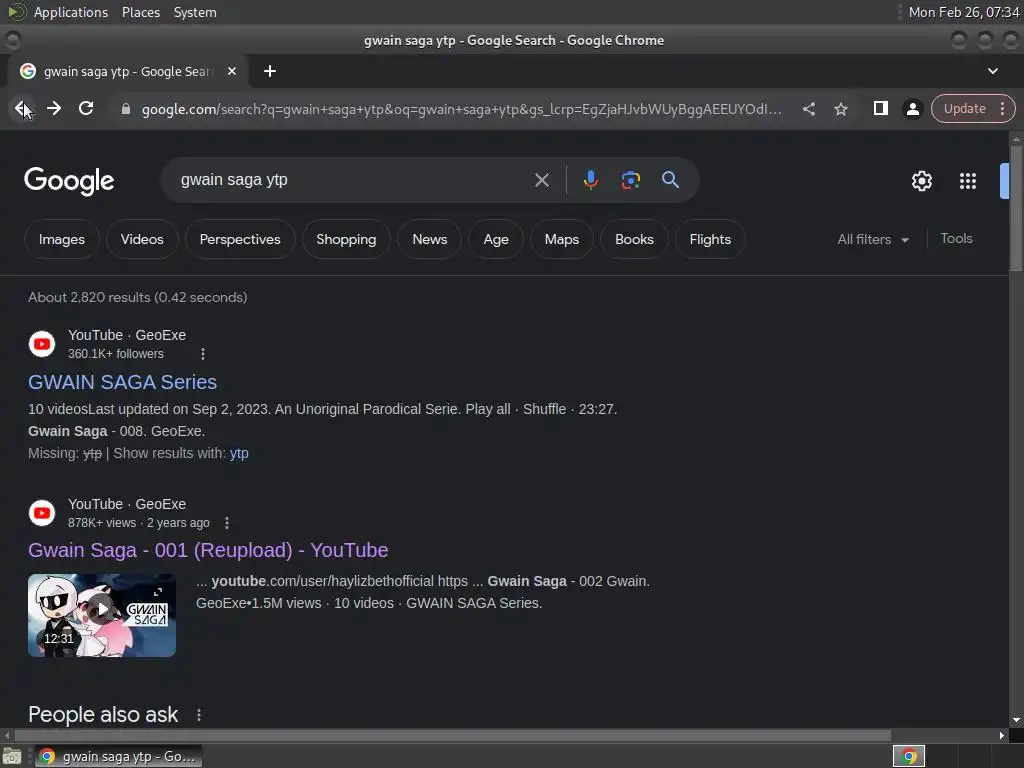
Task: Share this page via share icon
Action: coord(809,109)
